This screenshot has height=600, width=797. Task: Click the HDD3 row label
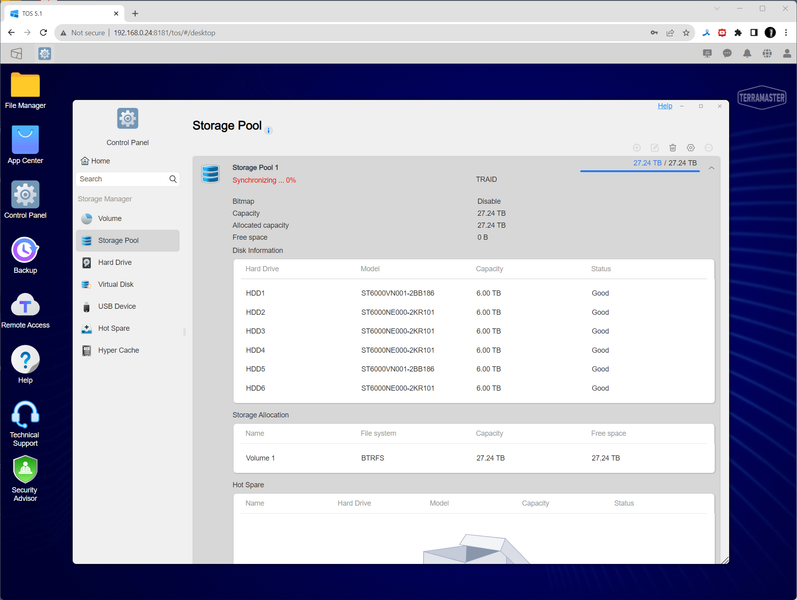(x=255, y=331)
